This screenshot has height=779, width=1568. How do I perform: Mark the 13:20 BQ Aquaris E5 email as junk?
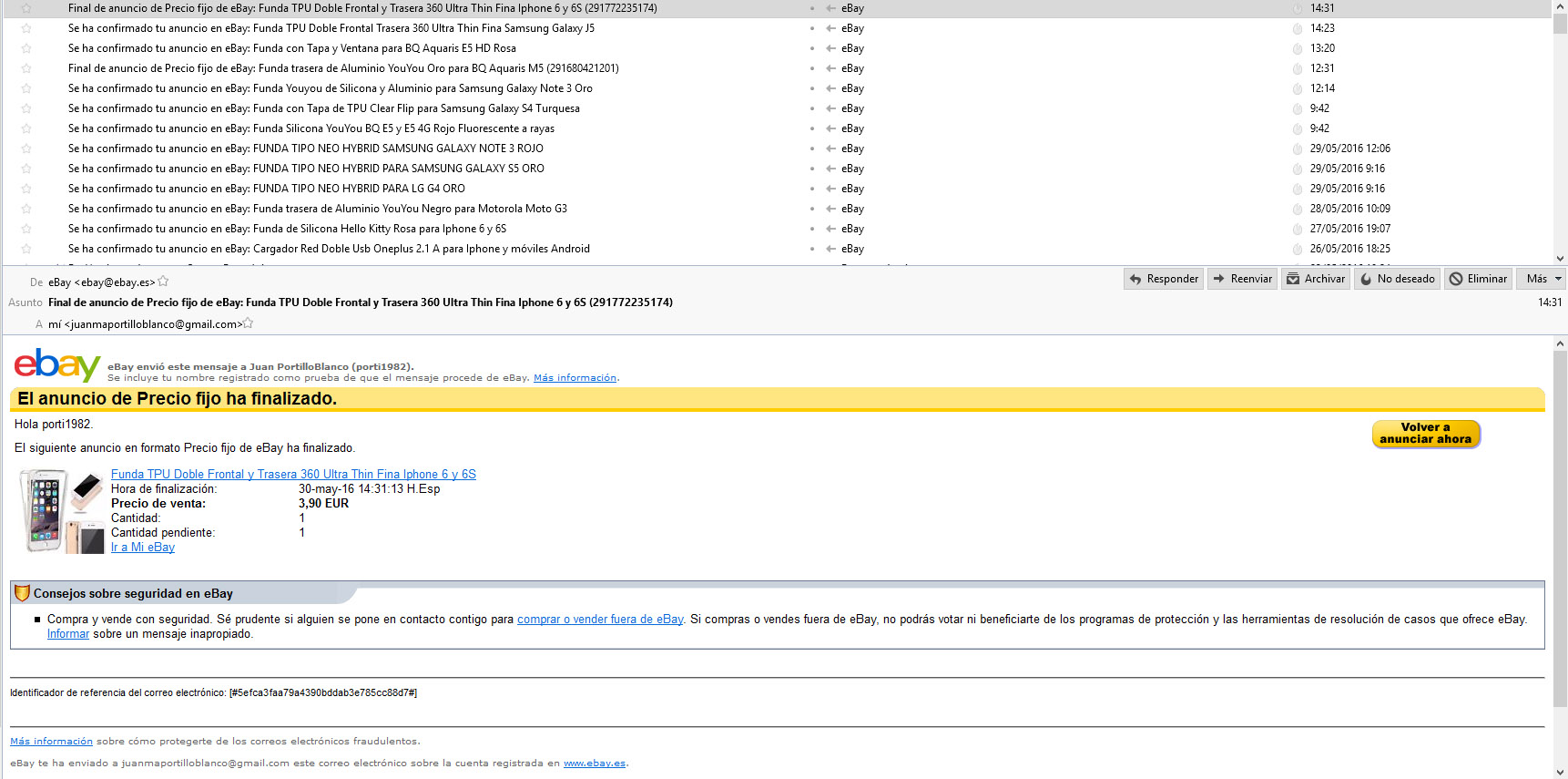(1298, 48)
